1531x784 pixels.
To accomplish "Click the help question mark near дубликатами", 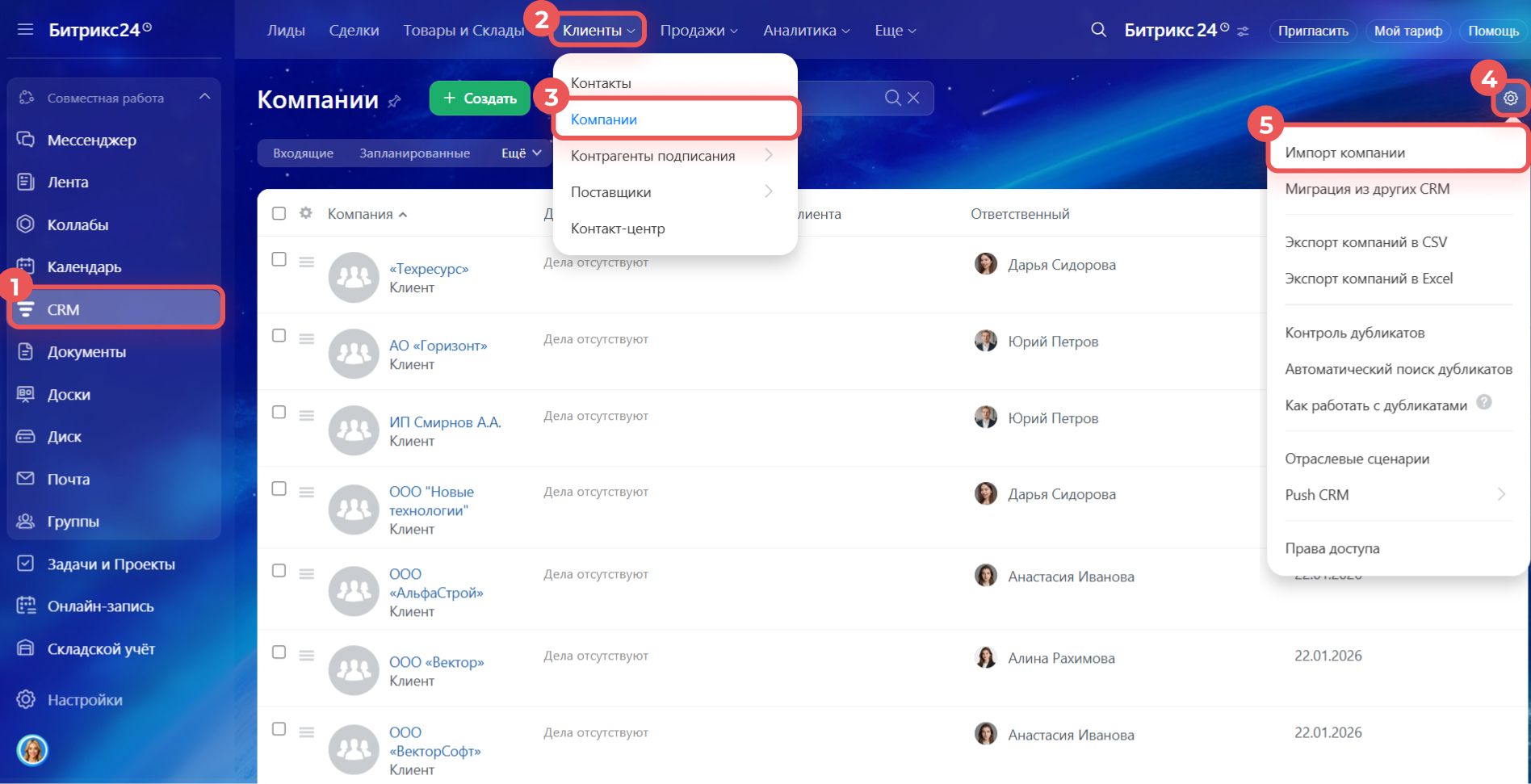I will [x=1483, y=402].
